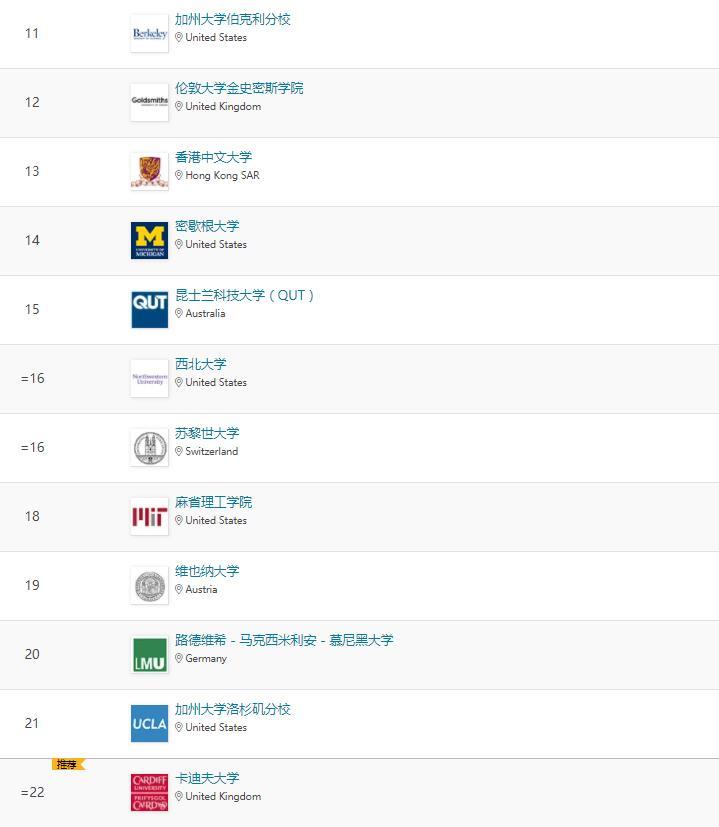Click Australia location text

point(205,313)
